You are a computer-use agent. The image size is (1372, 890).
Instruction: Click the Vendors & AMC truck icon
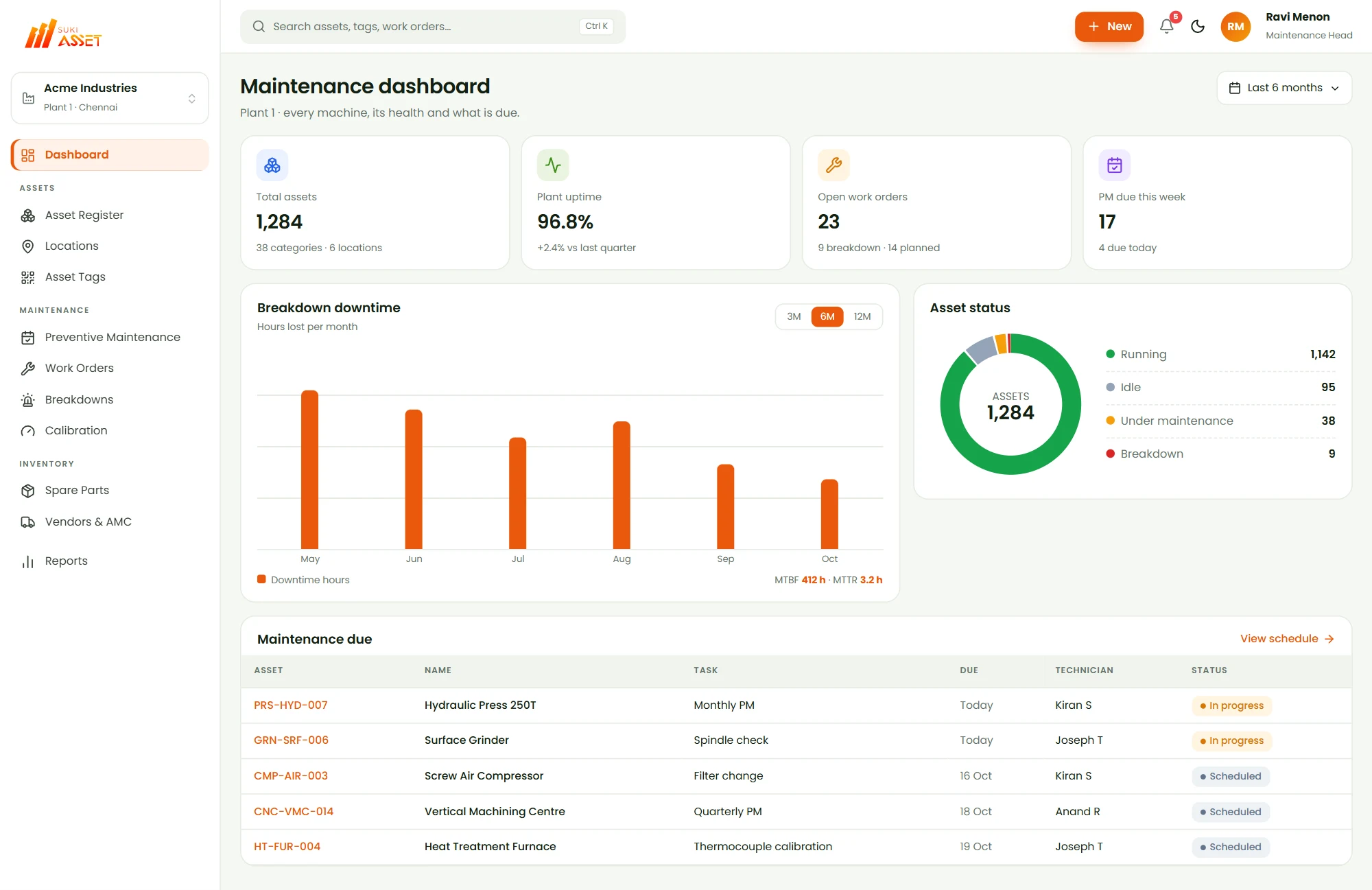click(x=28, y=522)
